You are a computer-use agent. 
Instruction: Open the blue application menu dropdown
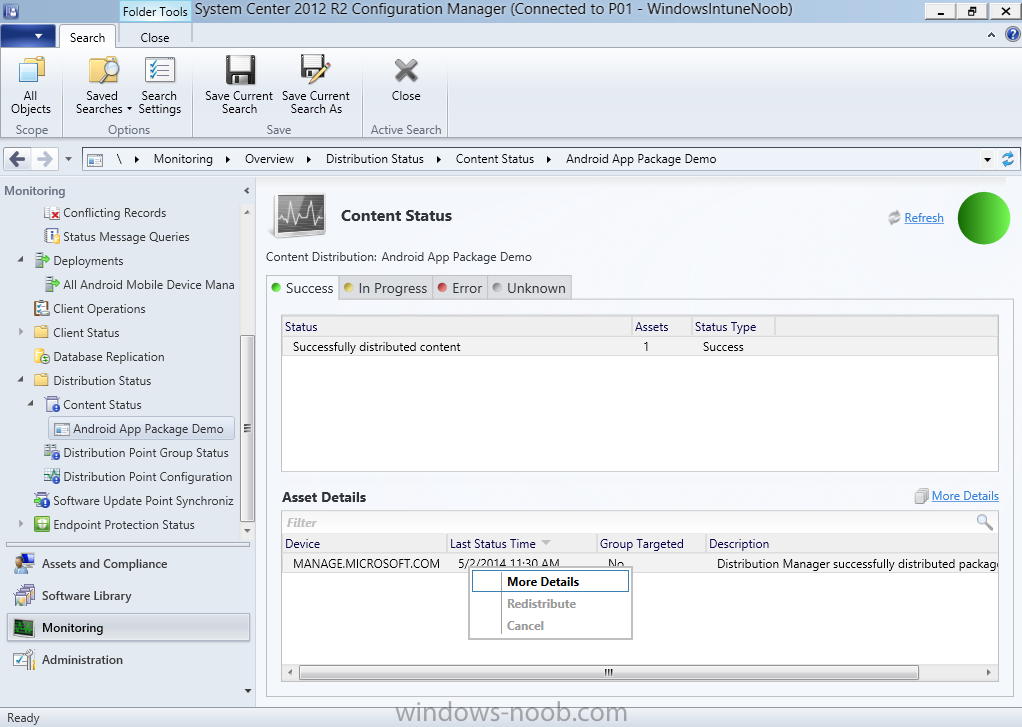click(x=27, y=37)
